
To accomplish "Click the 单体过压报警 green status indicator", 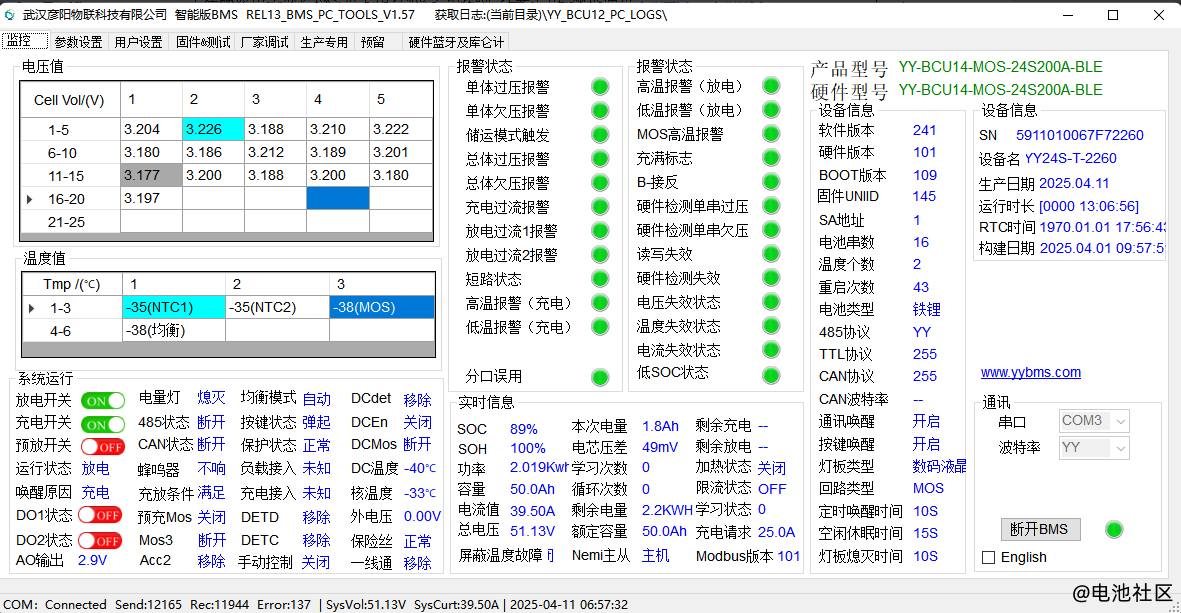I will click(600, 86).
